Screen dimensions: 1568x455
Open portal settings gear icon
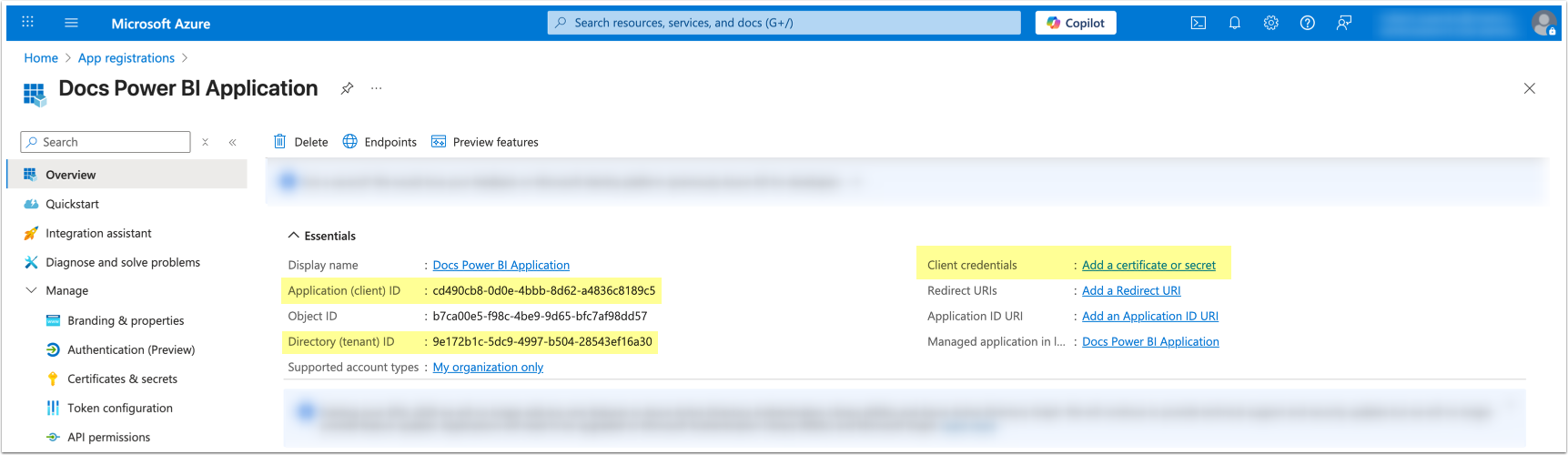(1271, 23)
